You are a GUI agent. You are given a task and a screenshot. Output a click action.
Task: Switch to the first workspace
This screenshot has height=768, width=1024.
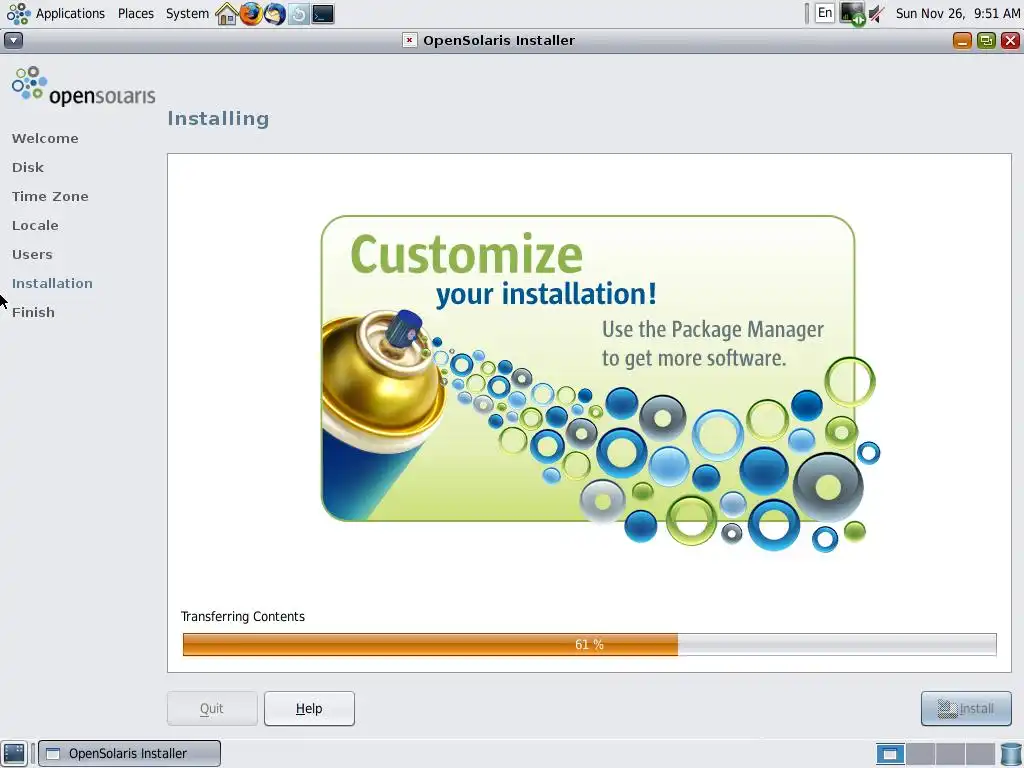coord(890,754)
